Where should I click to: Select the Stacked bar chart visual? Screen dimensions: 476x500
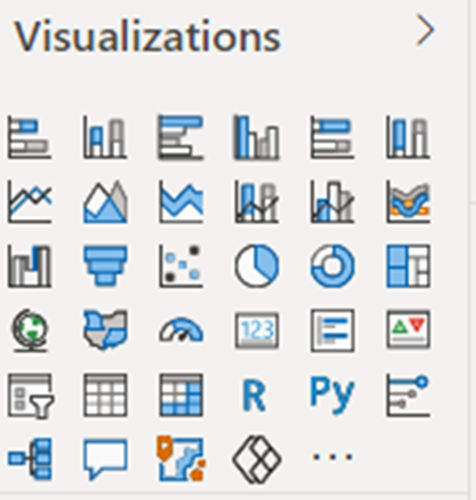pos(29,137)
